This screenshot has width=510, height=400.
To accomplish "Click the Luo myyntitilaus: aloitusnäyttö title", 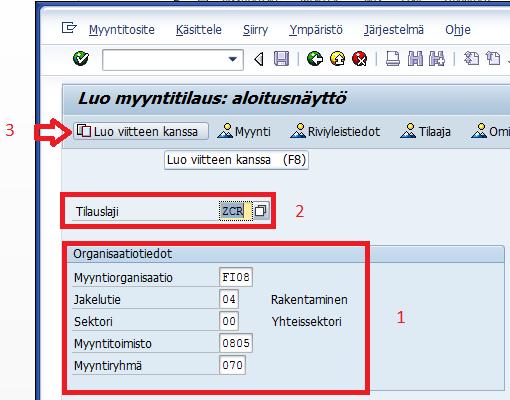I will [212, 99].
